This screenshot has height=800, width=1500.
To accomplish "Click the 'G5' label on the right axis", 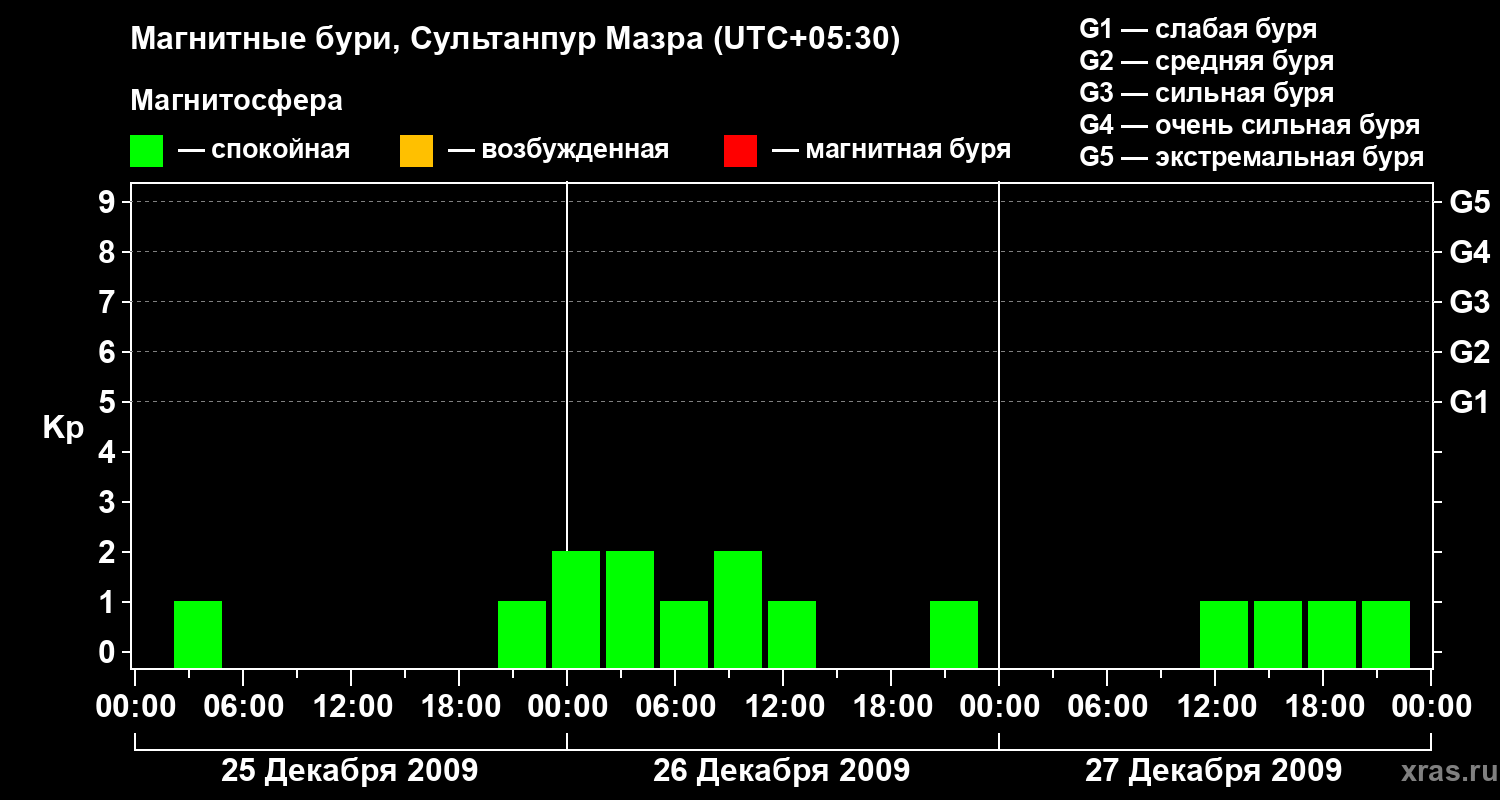I will tap(1469, 203).
